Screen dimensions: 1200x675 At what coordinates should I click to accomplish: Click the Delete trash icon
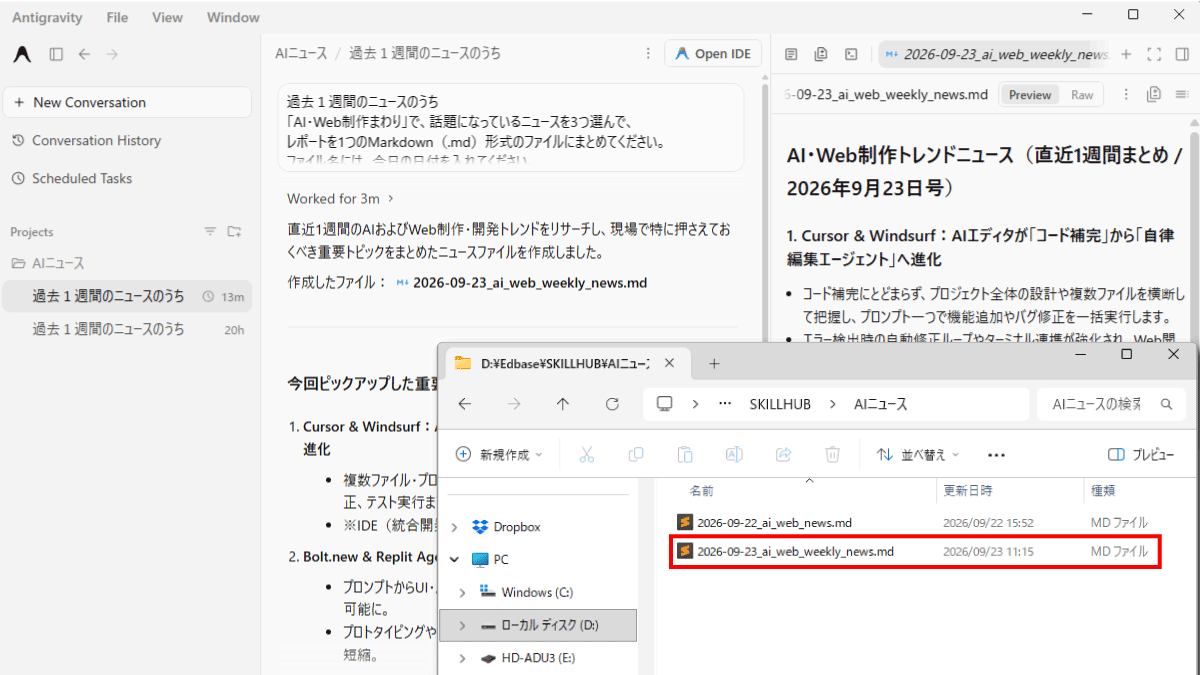coord(832,454)
